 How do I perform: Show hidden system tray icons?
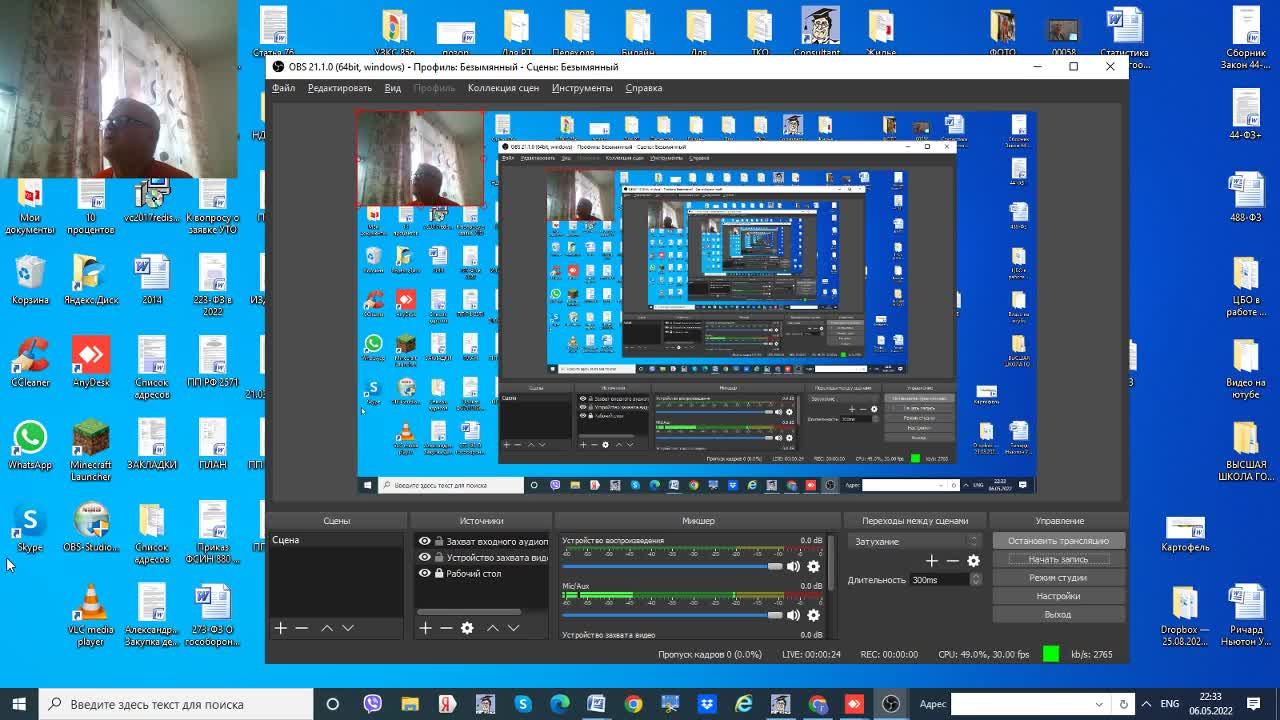[1146, 704]
